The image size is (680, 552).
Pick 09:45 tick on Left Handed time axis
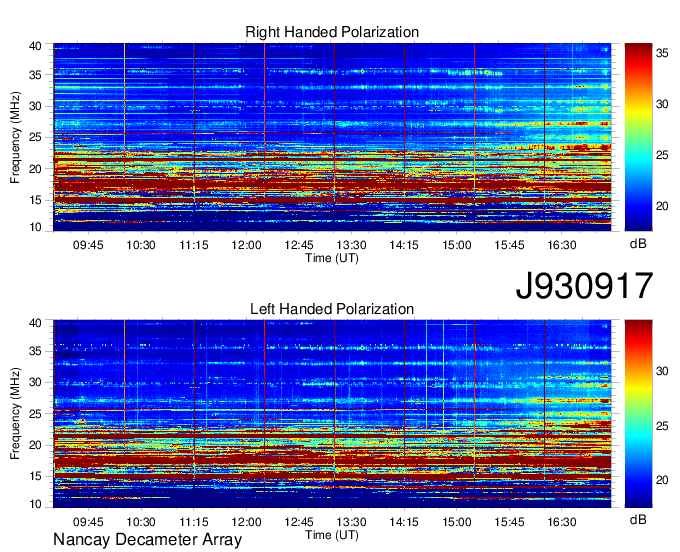(x=88, y=522)
